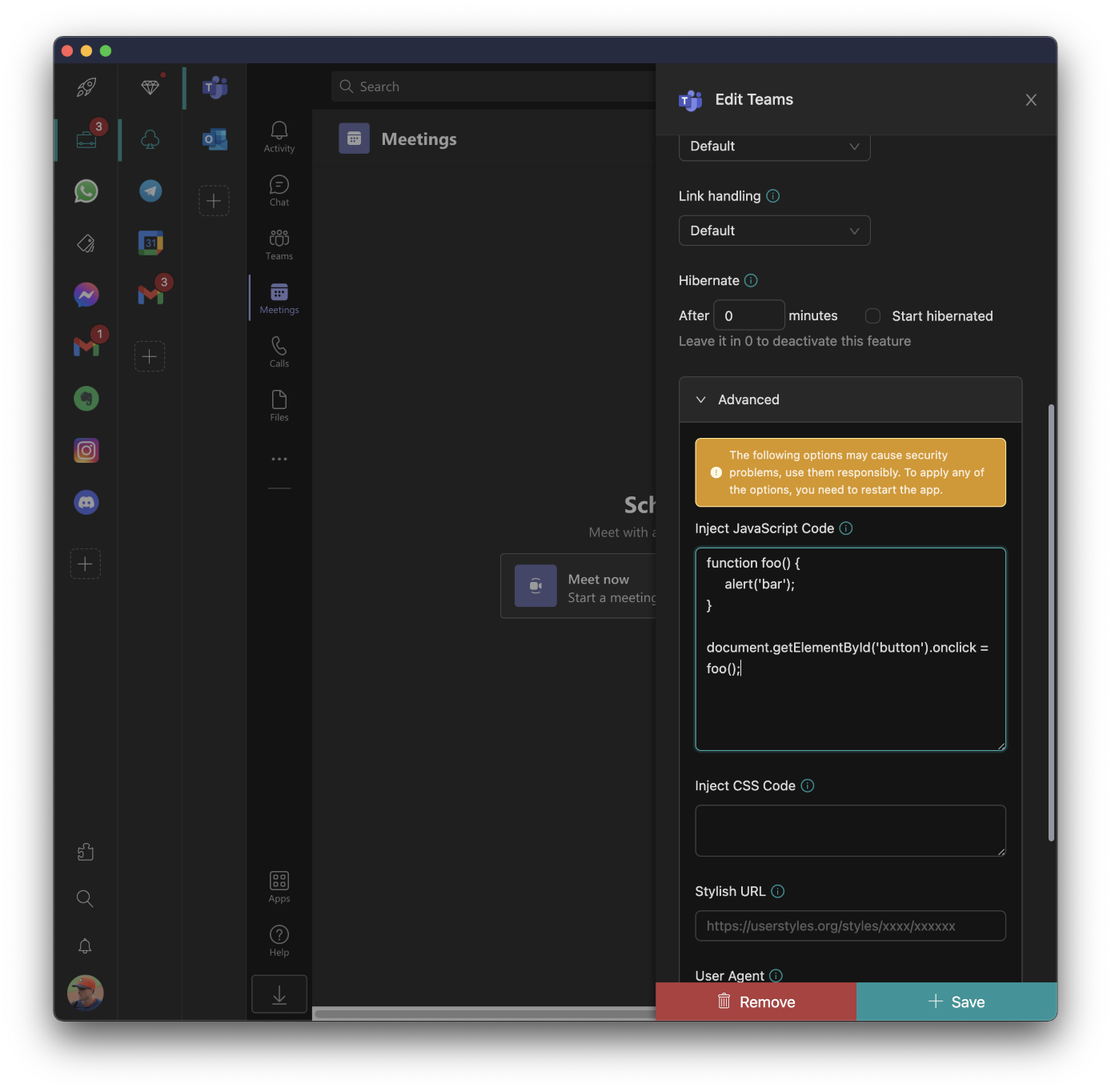Click into the Inject JavaScript Code textarea
This screenshot has height=1092, width=1111.
850,649
